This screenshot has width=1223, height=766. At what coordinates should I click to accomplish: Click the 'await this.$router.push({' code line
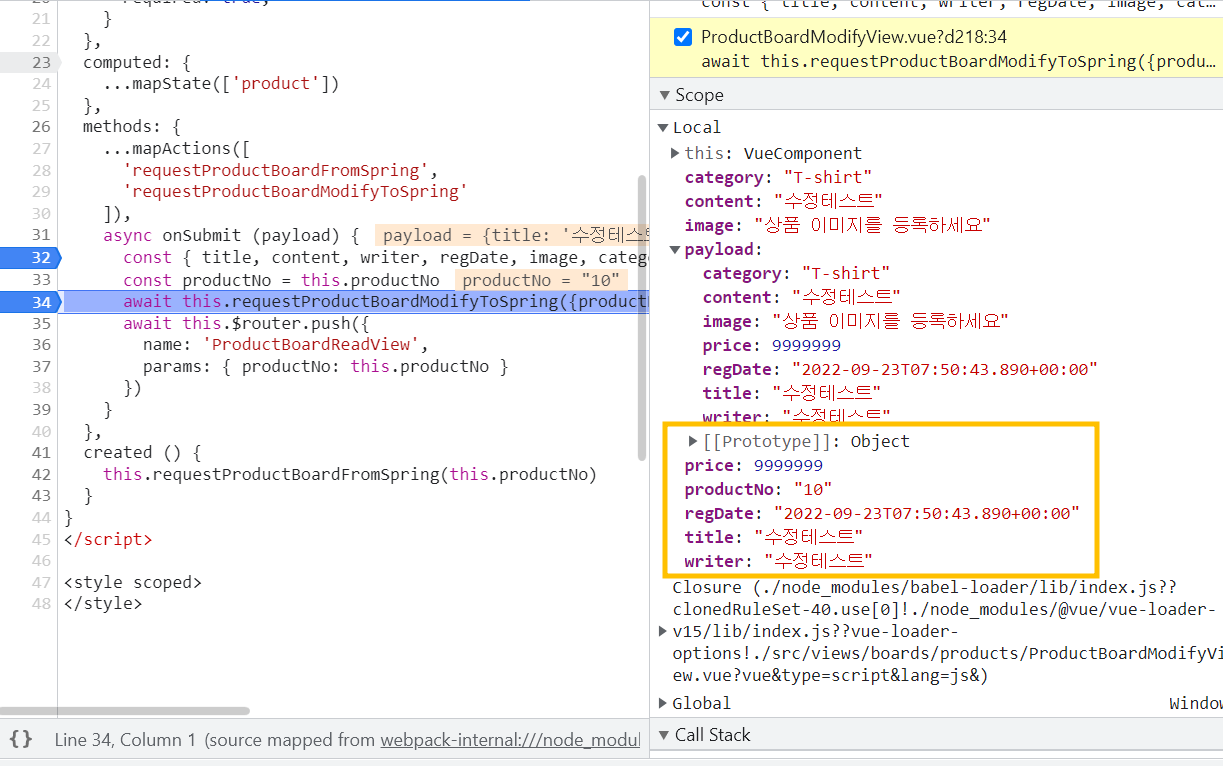click(x=247, y=324)
